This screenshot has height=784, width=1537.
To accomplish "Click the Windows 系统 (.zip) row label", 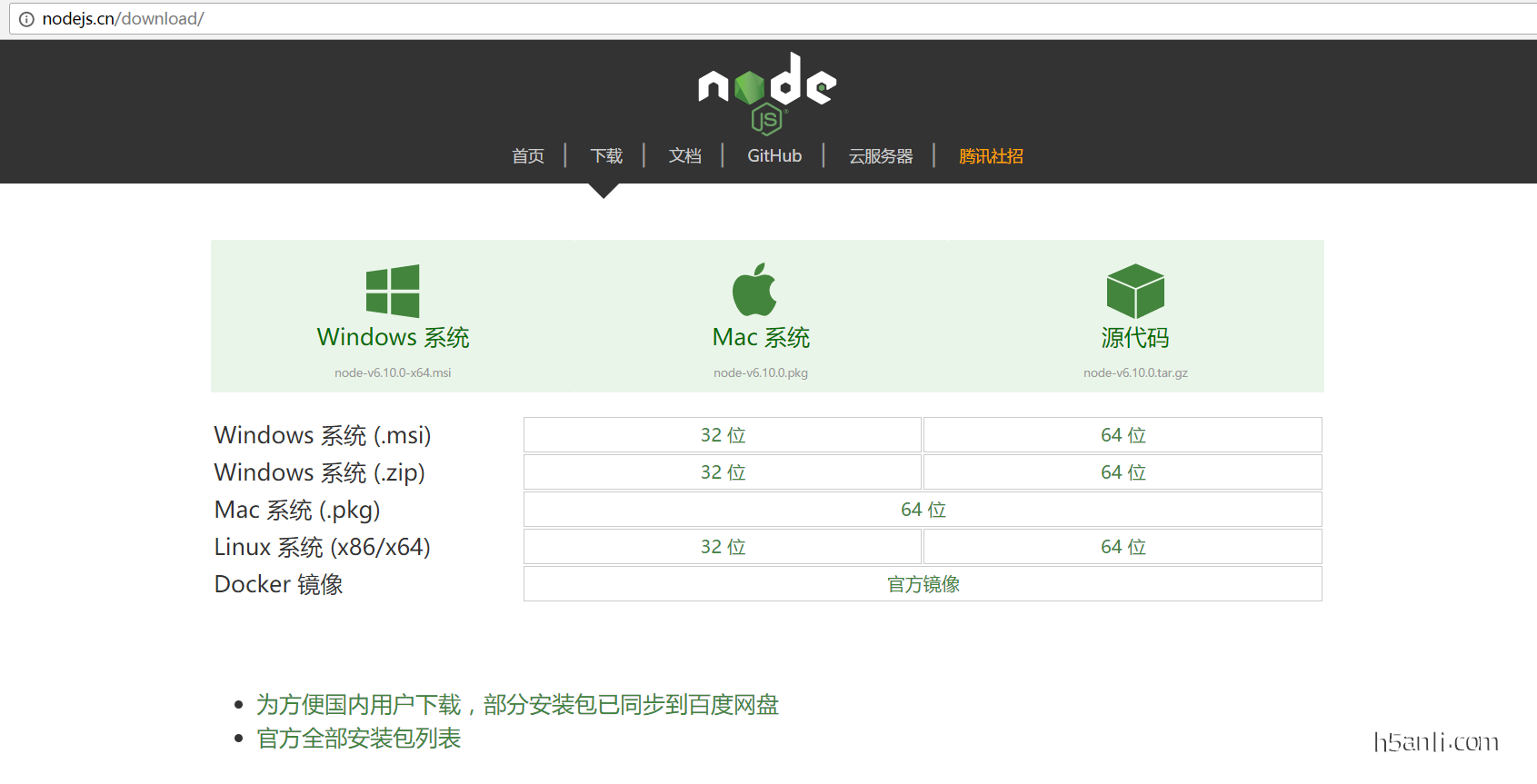I will (320, 472).
